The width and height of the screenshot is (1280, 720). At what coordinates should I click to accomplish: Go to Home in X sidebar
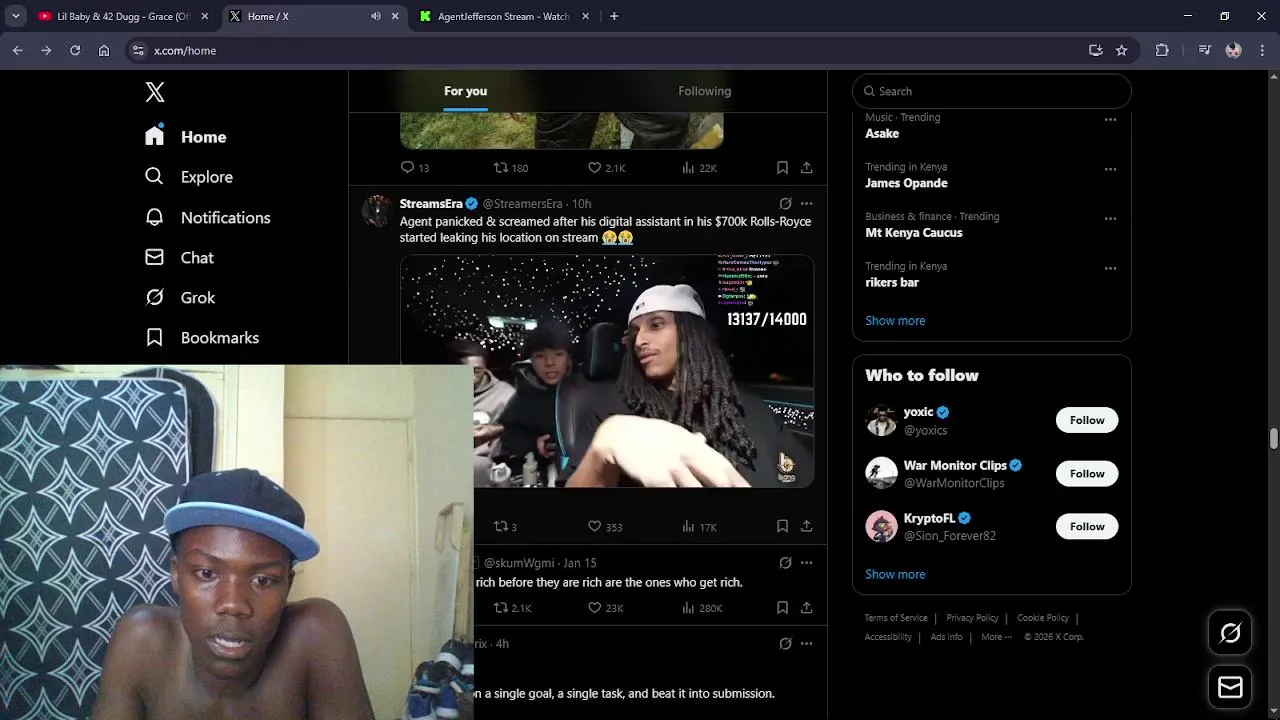click(186, 137)
